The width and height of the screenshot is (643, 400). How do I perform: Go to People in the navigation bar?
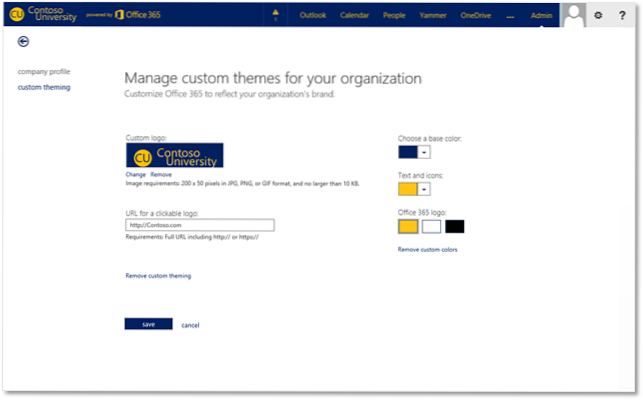point(394,15)
